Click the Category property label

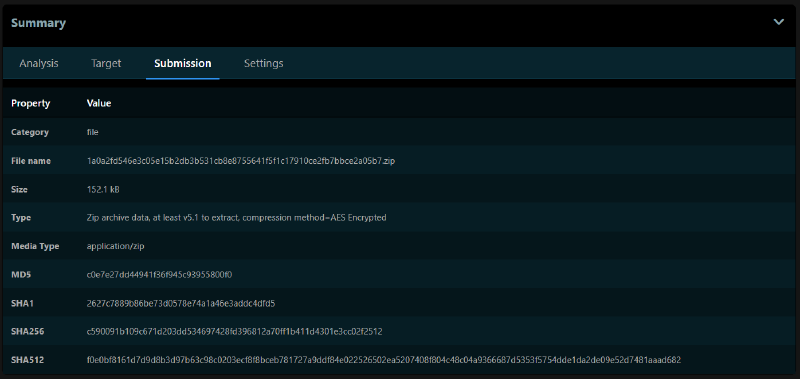(30, 132)
